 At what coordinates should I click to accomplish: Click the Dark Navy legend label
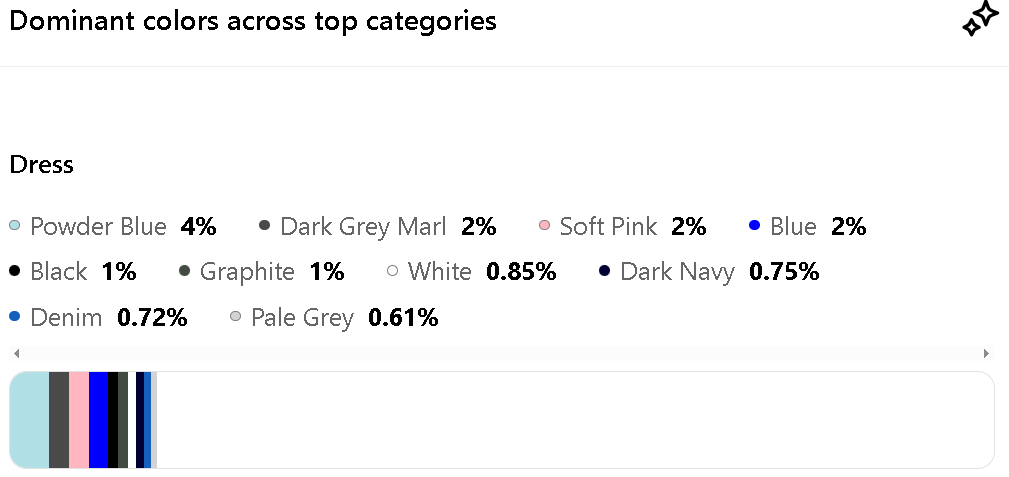click(677, 271)
